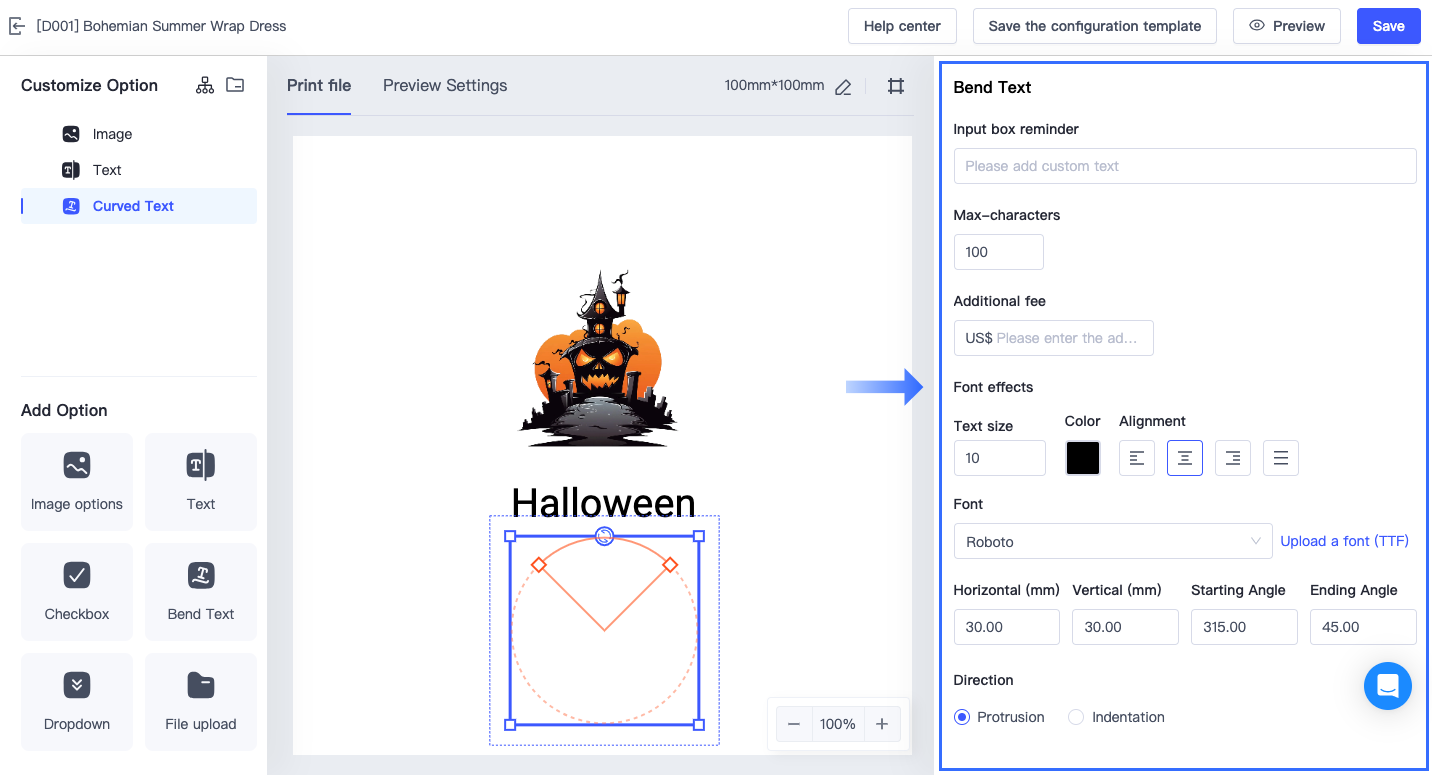Add a Bend Text option
Screen dimensions: 1432x775
(200, 592)
